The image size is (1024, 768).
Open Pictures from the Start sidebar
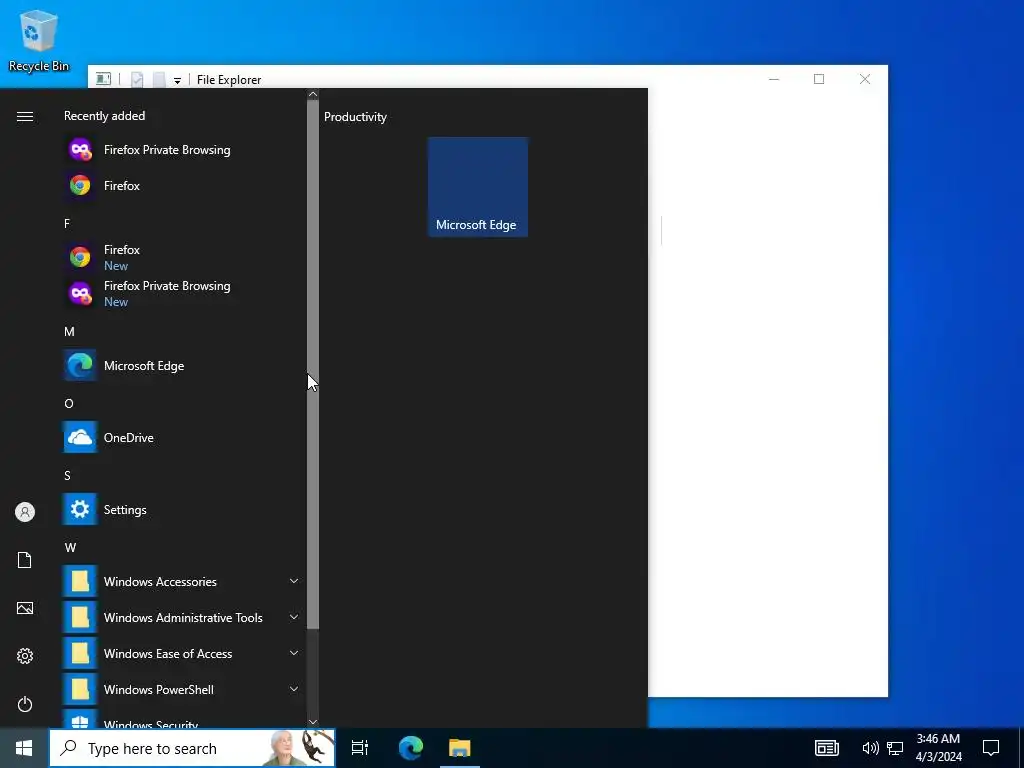point(25,608)
